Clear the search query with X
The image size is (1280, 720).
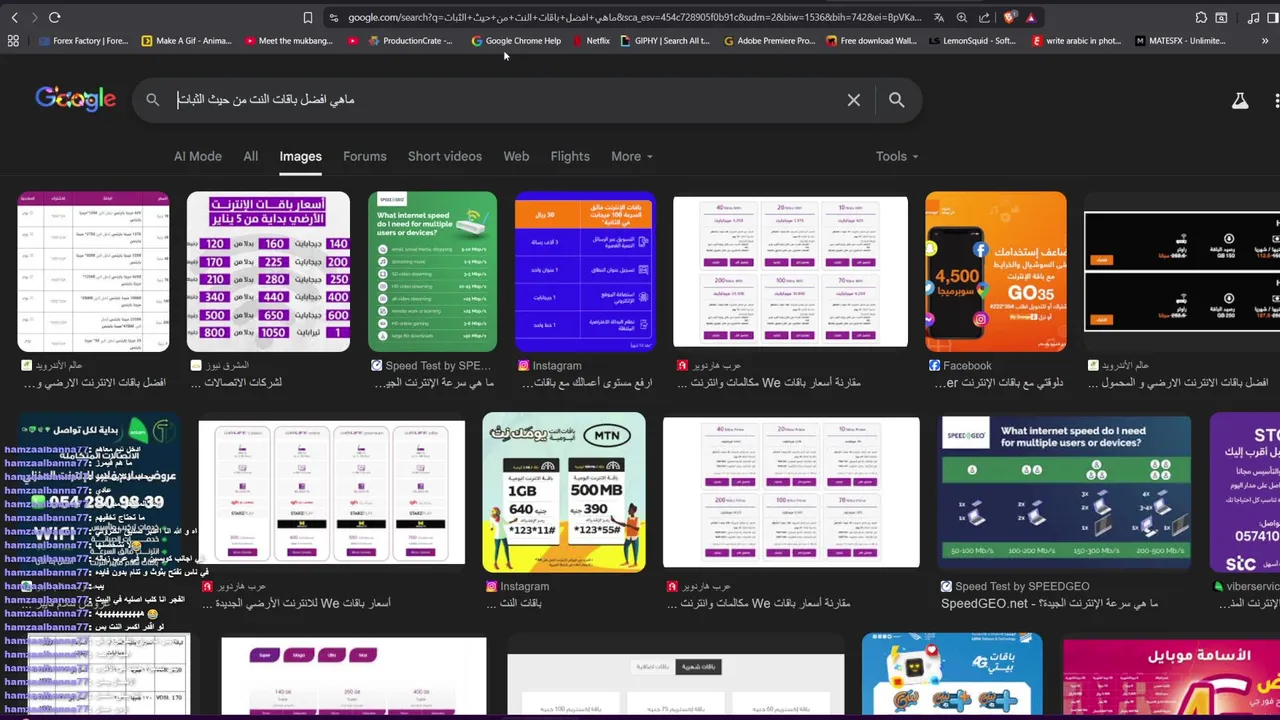click(x=853, y=100)
